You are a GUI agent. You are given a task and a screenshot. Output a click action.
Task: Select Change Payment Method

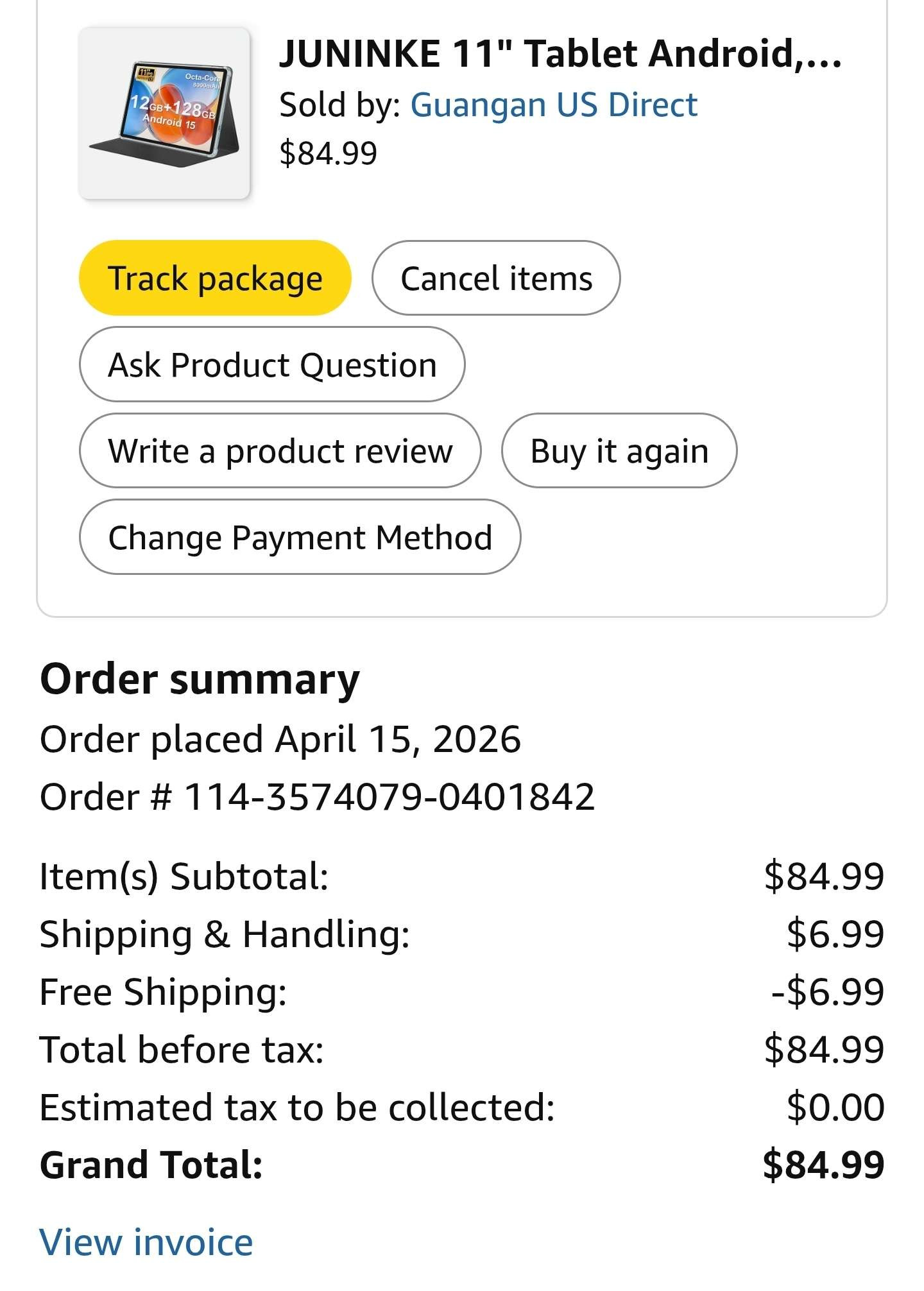300,537
